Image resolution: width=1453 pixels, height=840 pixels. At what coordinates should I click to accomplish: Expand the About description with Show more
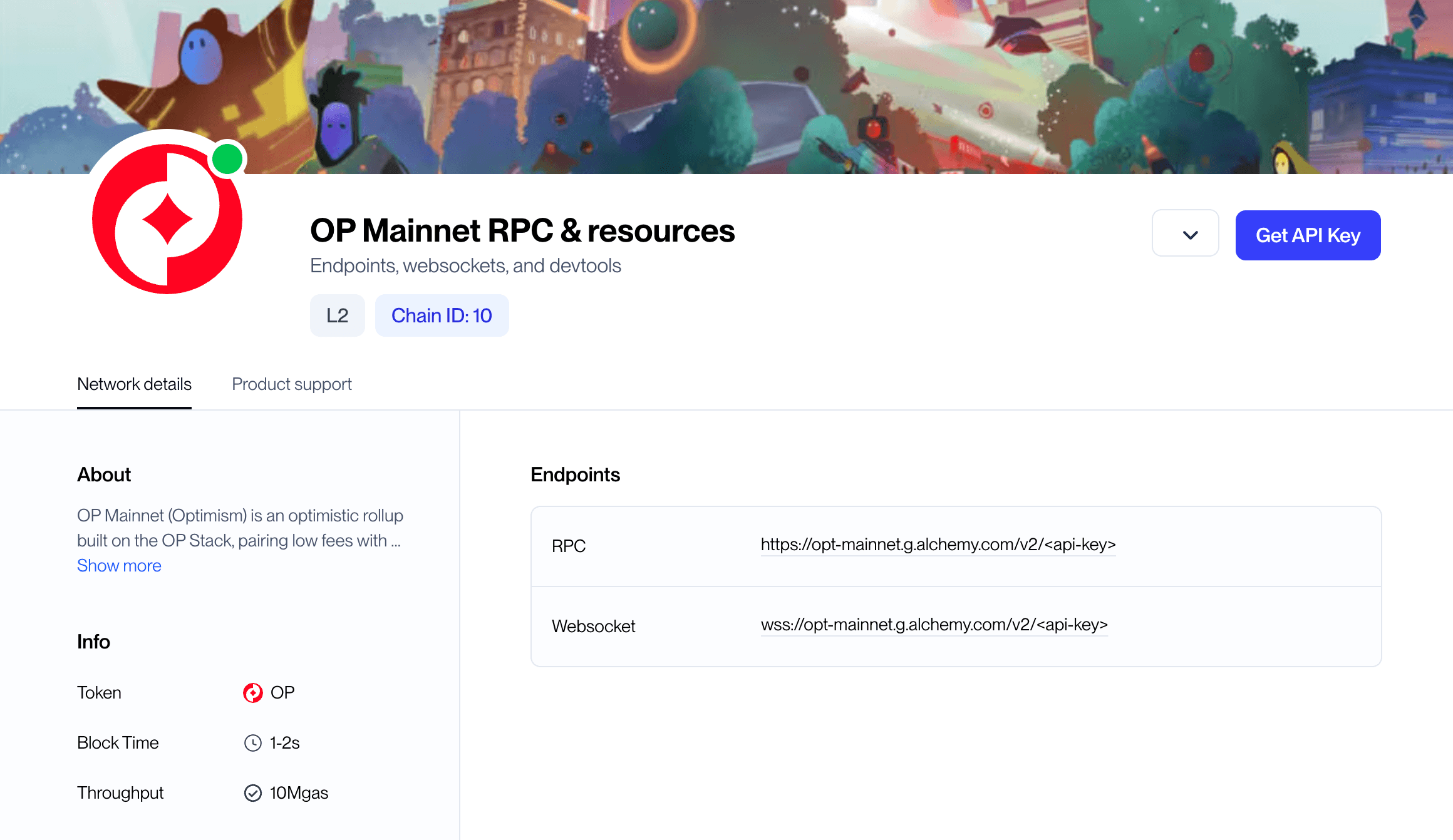[x=119, y=566]
